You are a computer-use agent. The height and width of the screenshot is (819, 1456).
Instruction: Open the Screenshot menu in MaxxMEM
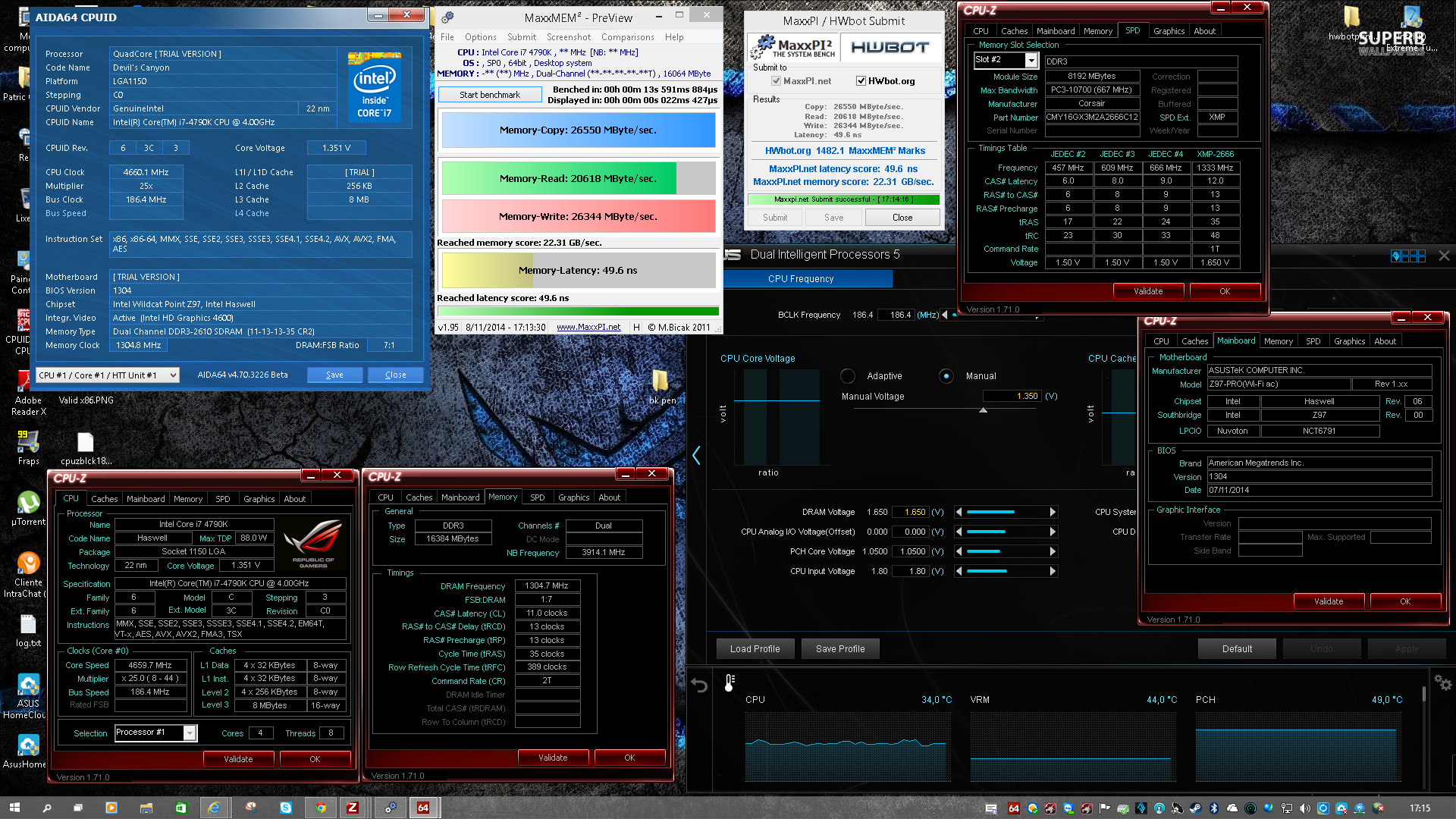tap(569, 37)
